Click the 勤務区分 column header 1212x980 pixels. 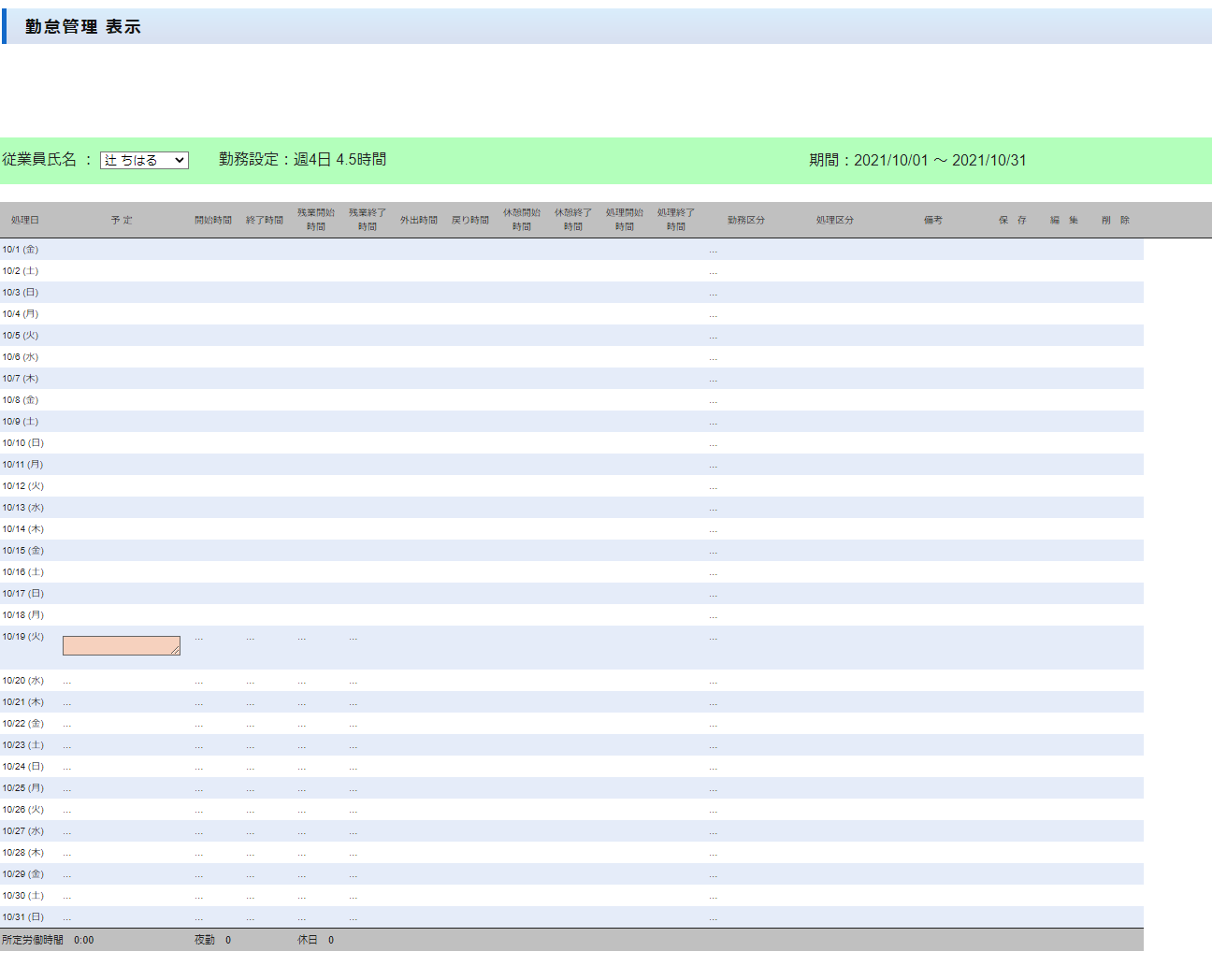pos(745,221)
